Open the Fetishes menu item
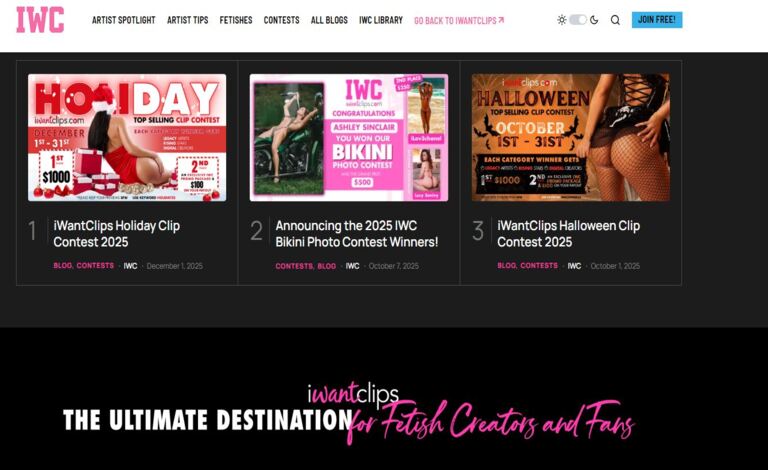This screenshot has width=768, height=470. 236,20
